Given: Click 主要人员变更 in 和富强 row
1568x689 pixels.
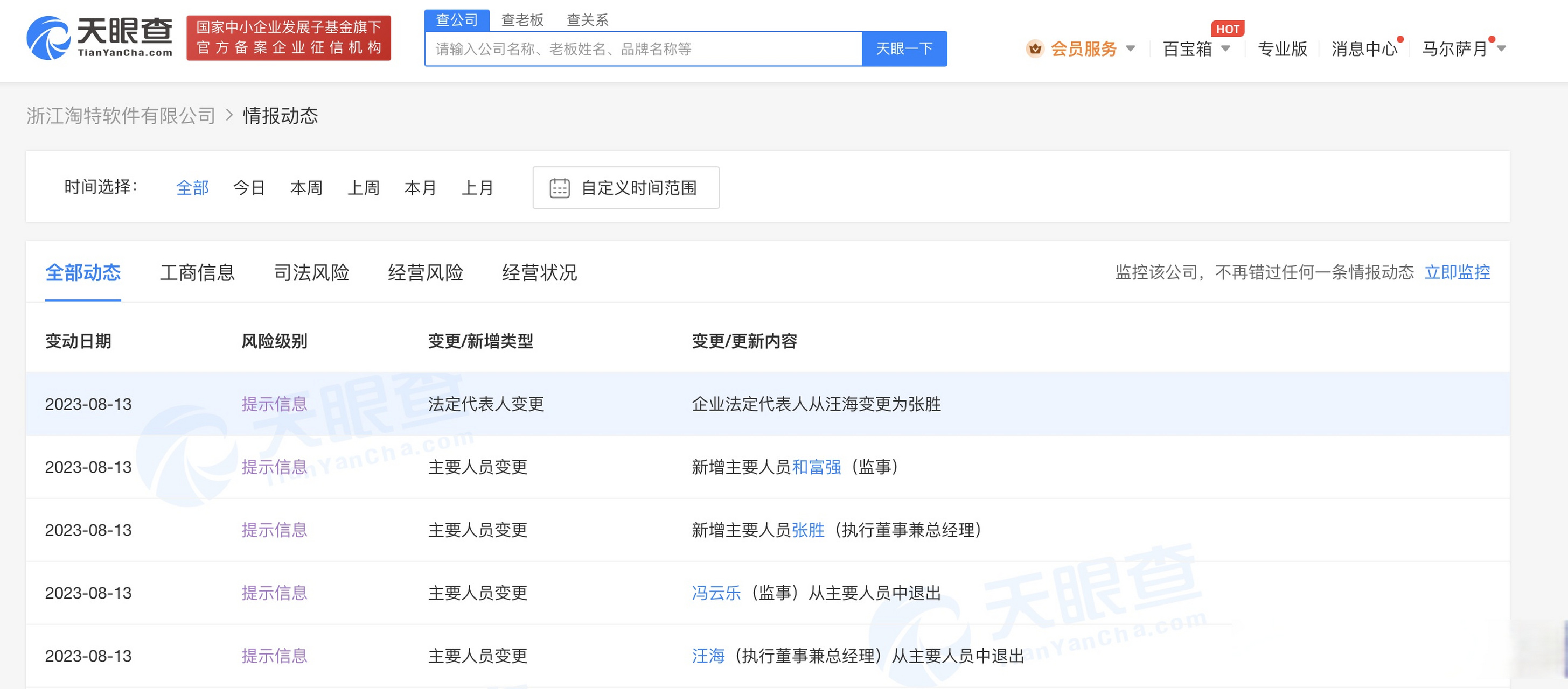Looking at the screenshot, I should click(x=478, y=467).
